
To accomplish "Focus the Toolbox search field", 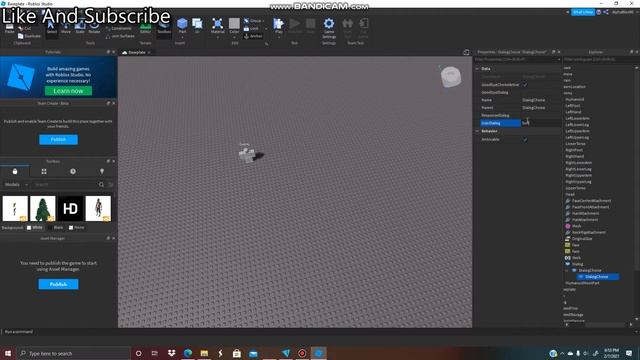I will (x=65, y=184).
